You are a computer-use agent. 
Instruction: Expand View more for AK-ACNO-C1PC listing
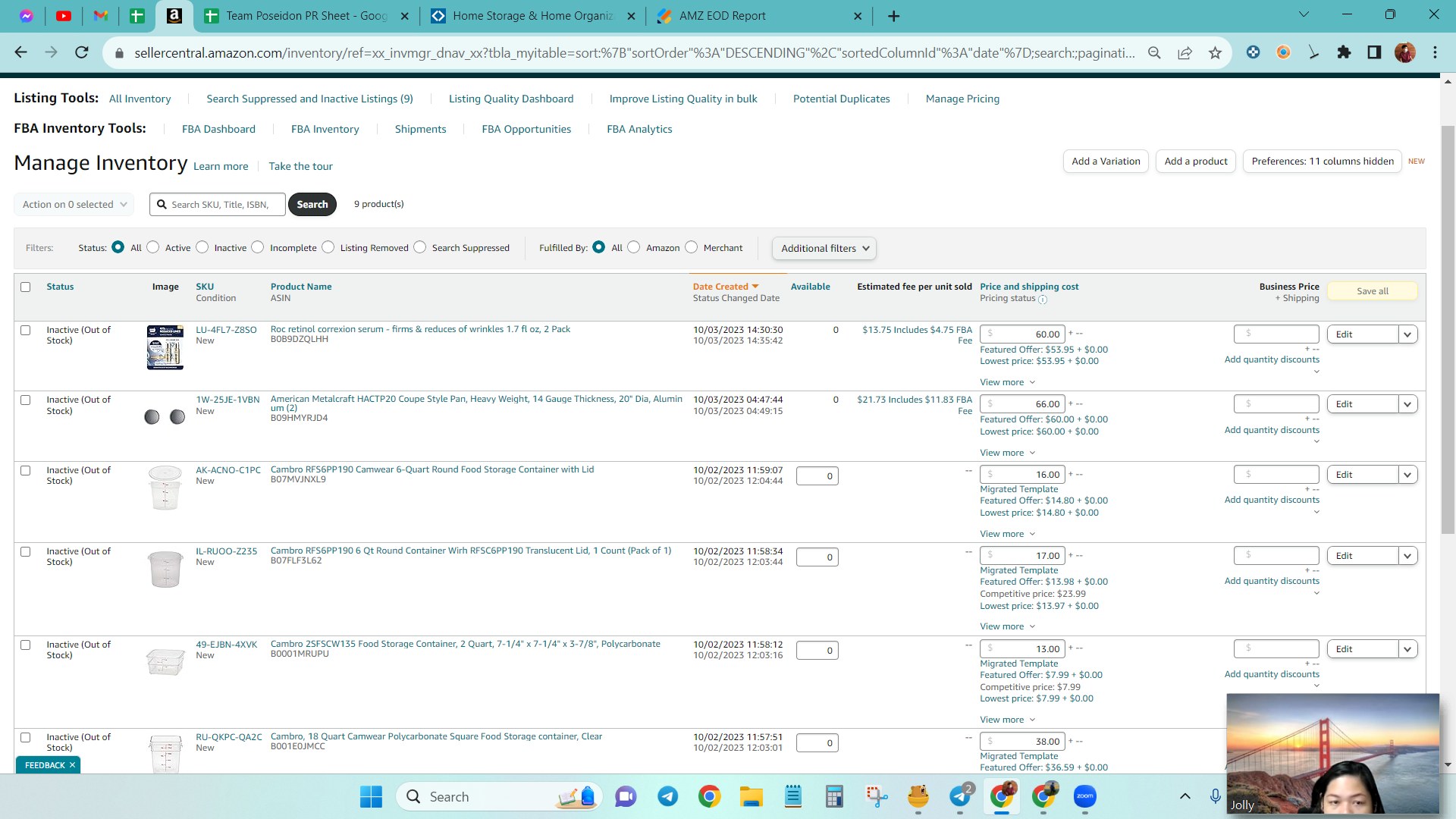(x=1007, y=534)
